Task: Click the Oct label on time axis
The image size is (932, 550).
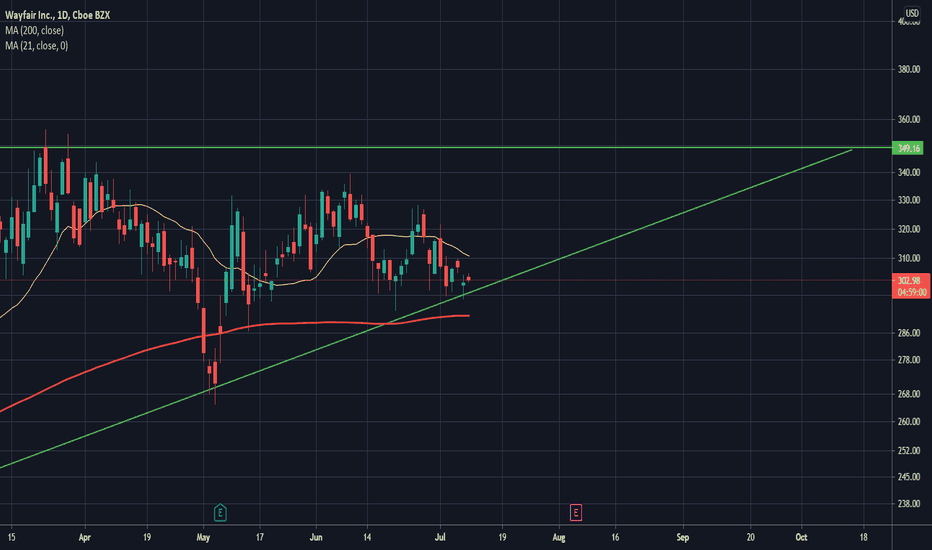Action: [801, 538]
